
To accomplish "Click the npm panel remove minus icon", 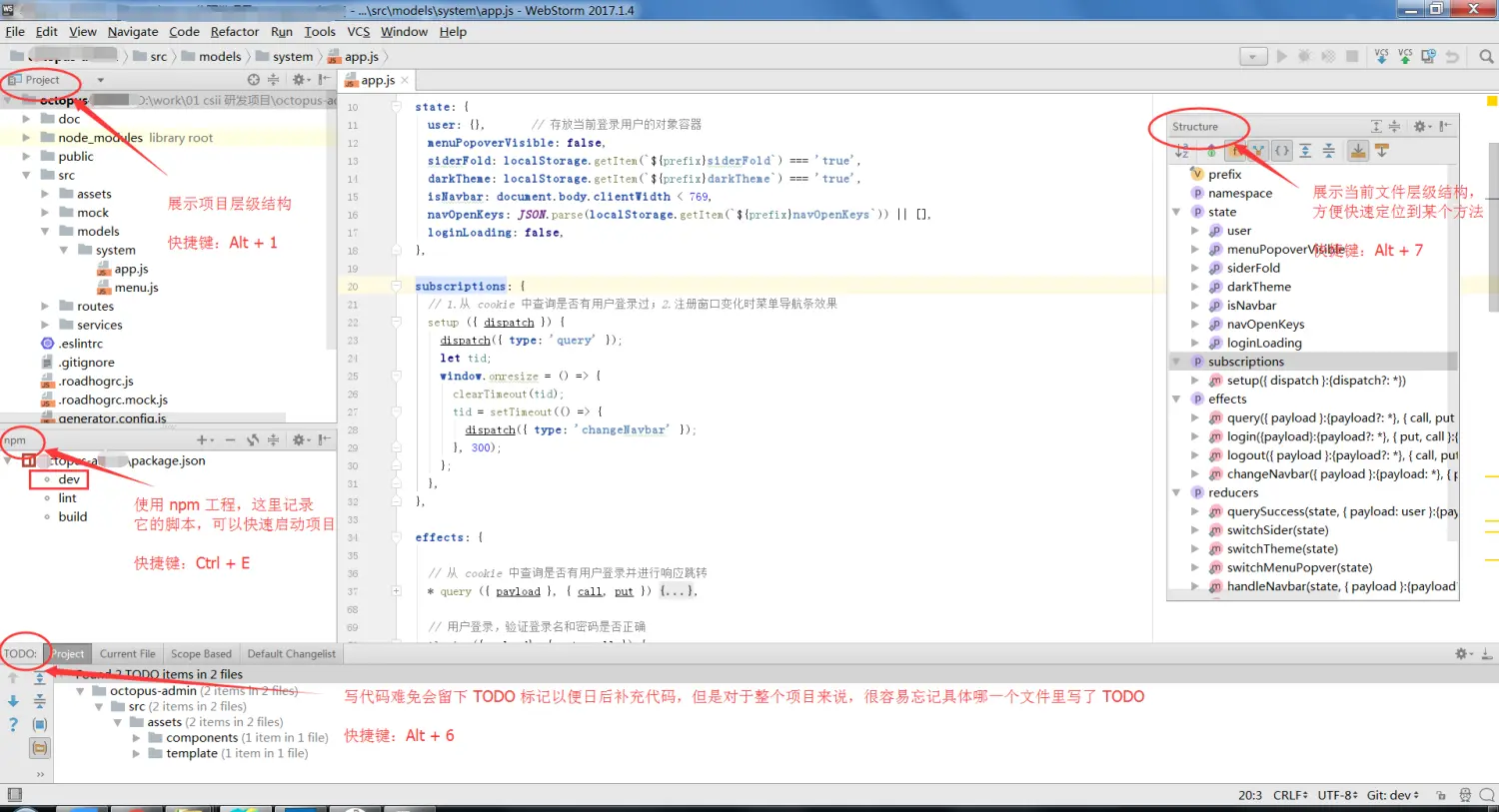I will [230, 439].
